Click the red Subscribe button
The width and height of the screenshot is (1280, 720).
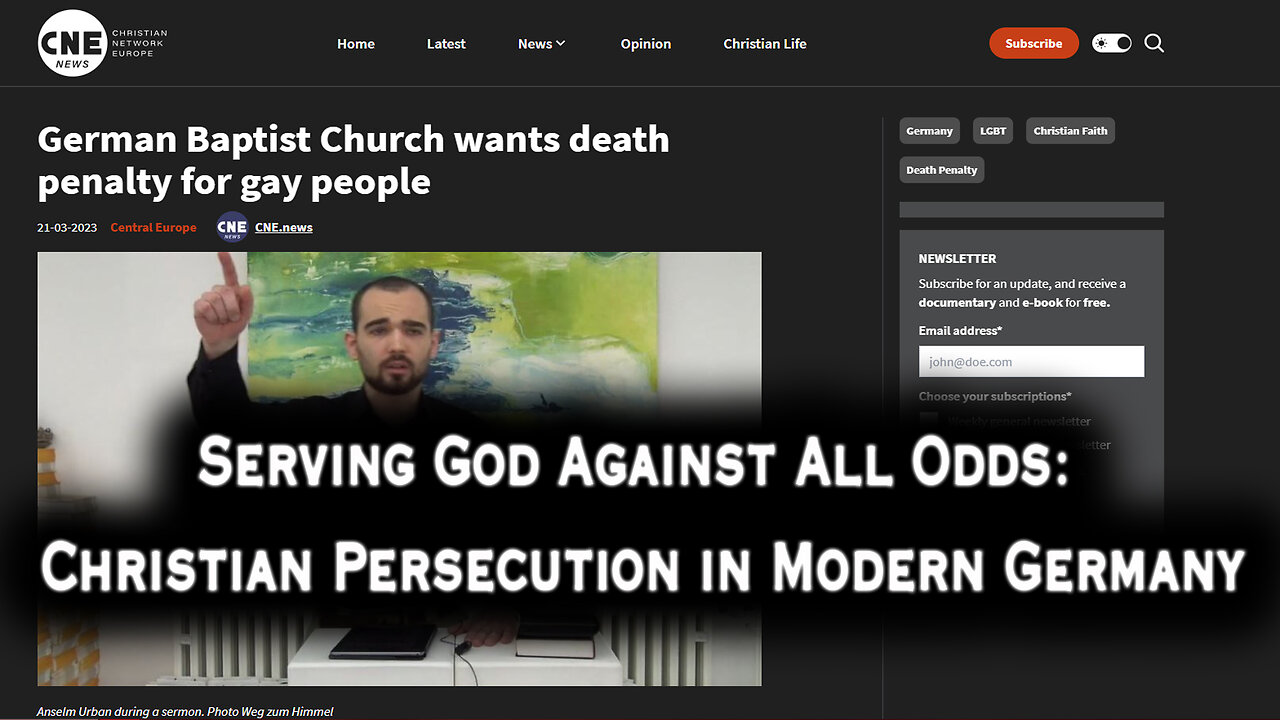pos(1034,43)
